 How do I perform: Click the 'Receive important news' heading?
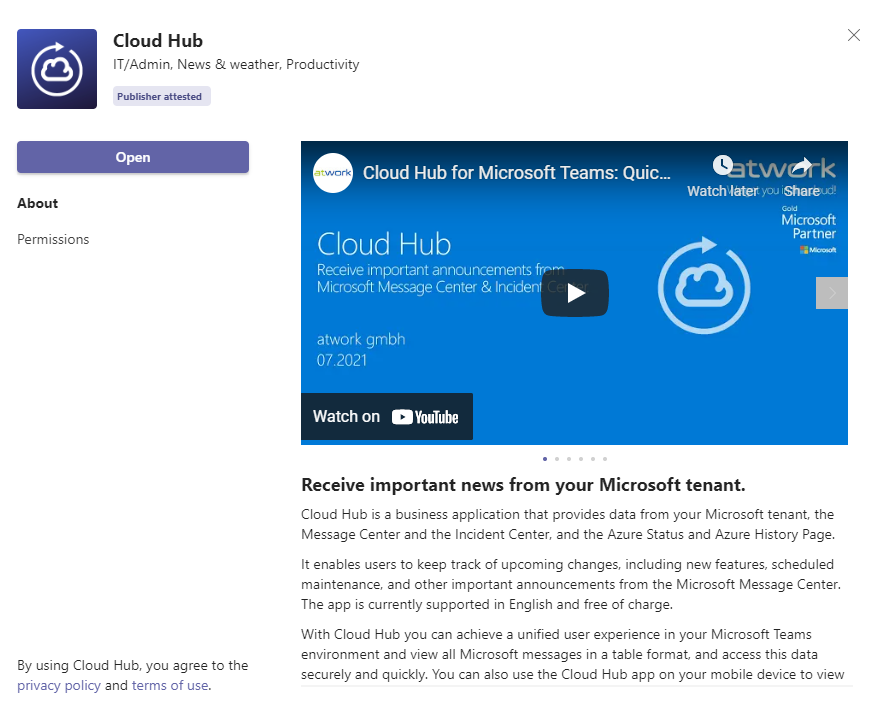tap(523, 485)
